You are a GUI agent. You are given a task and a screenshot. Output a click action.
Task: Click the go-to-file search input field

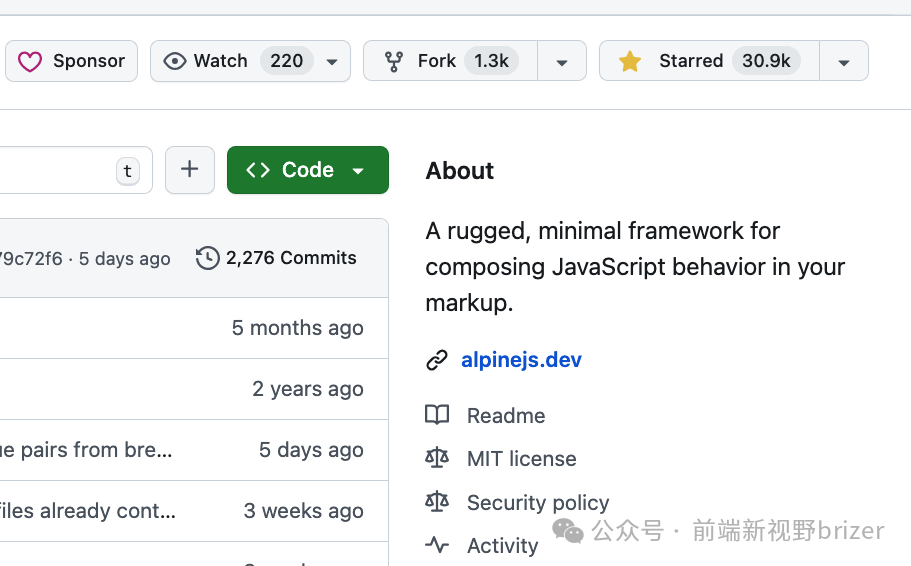tap(60, 170)
